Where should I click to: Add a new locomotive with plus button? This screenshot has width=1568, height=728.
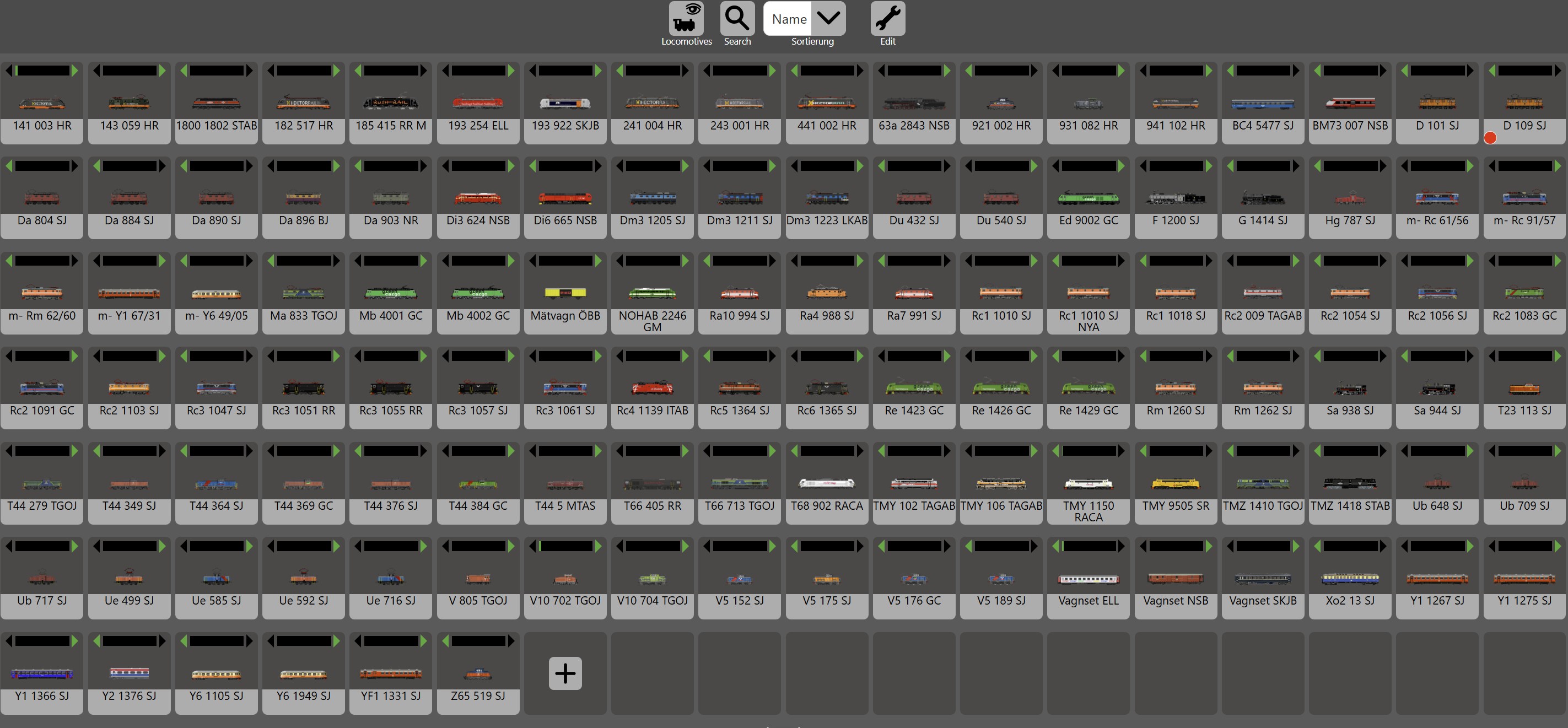point(565,673)
